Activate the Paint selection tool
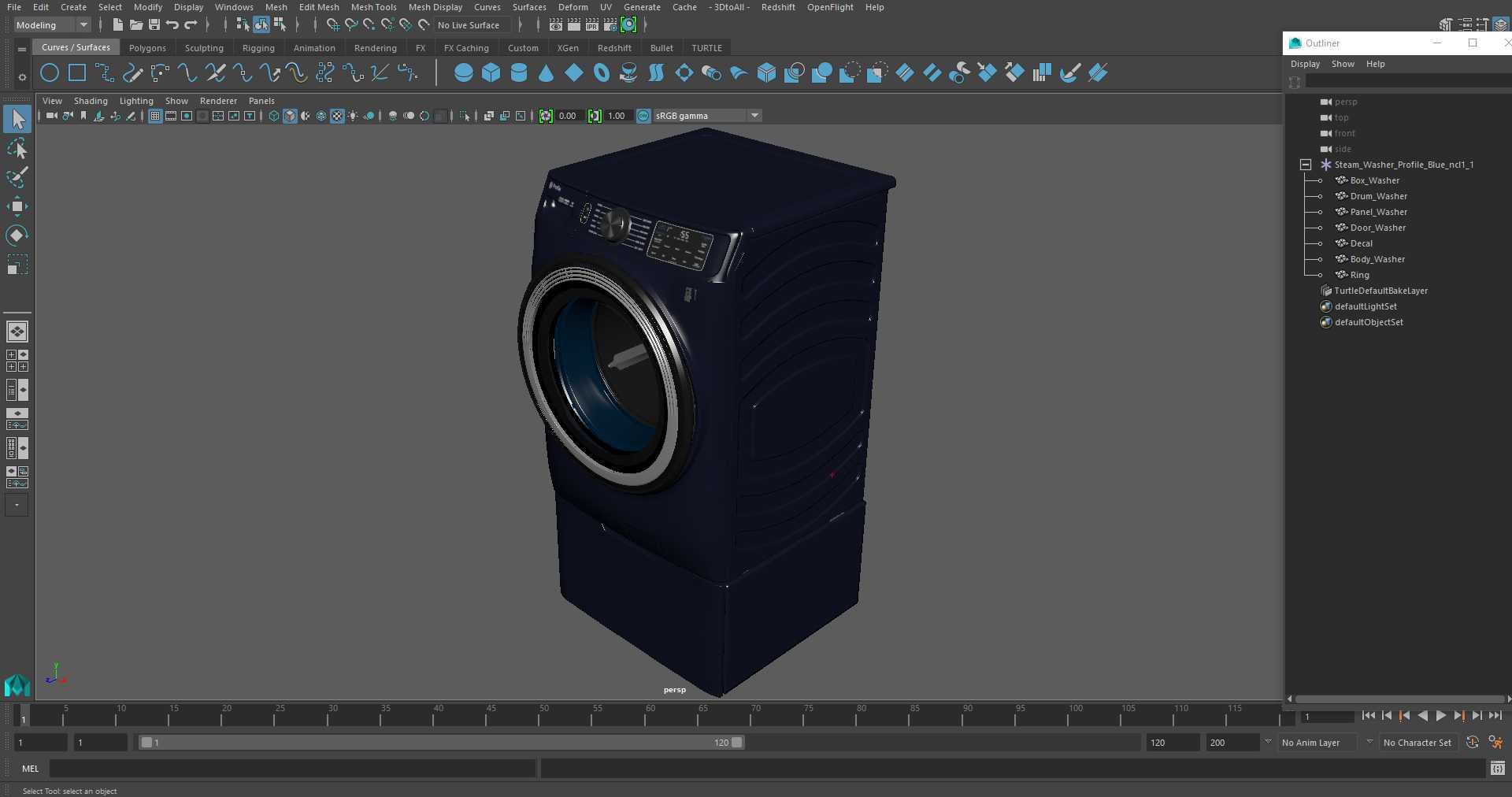 click(x=17, y=177)
